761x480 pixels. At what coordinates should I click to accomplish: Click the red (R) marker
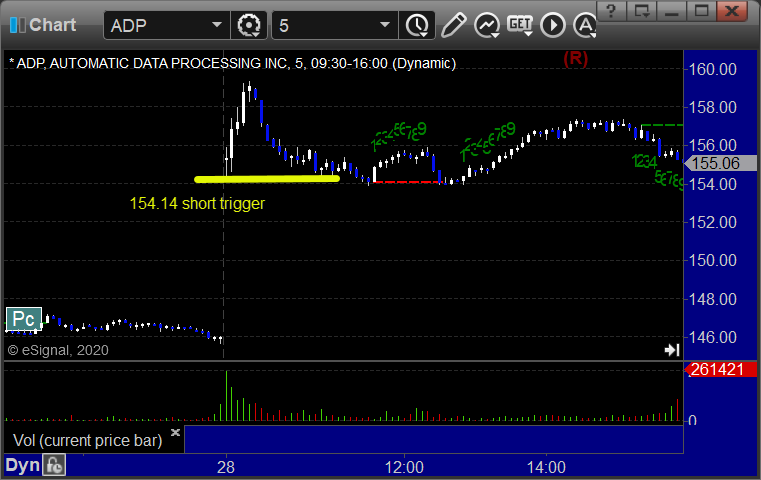pyautogui.click(x=576, y=59)
